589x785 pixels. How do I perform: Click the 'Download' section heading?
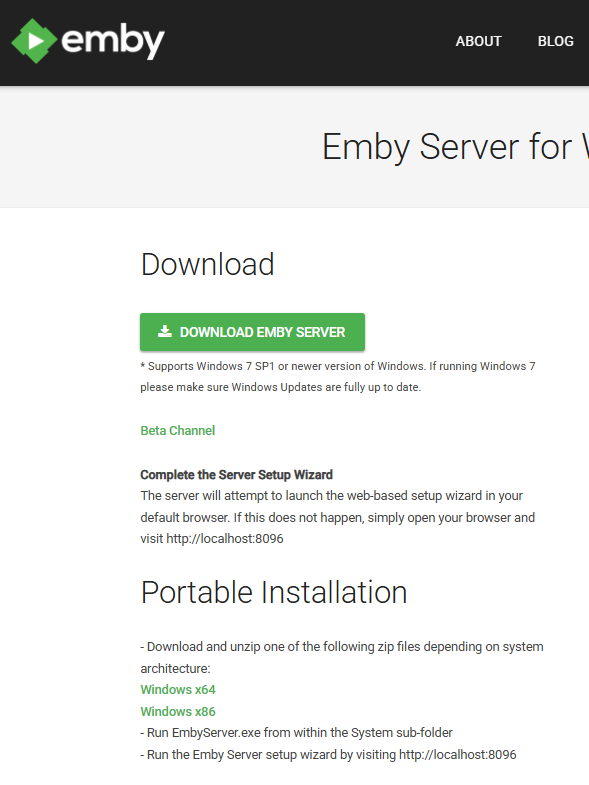(x=207, y=264)
